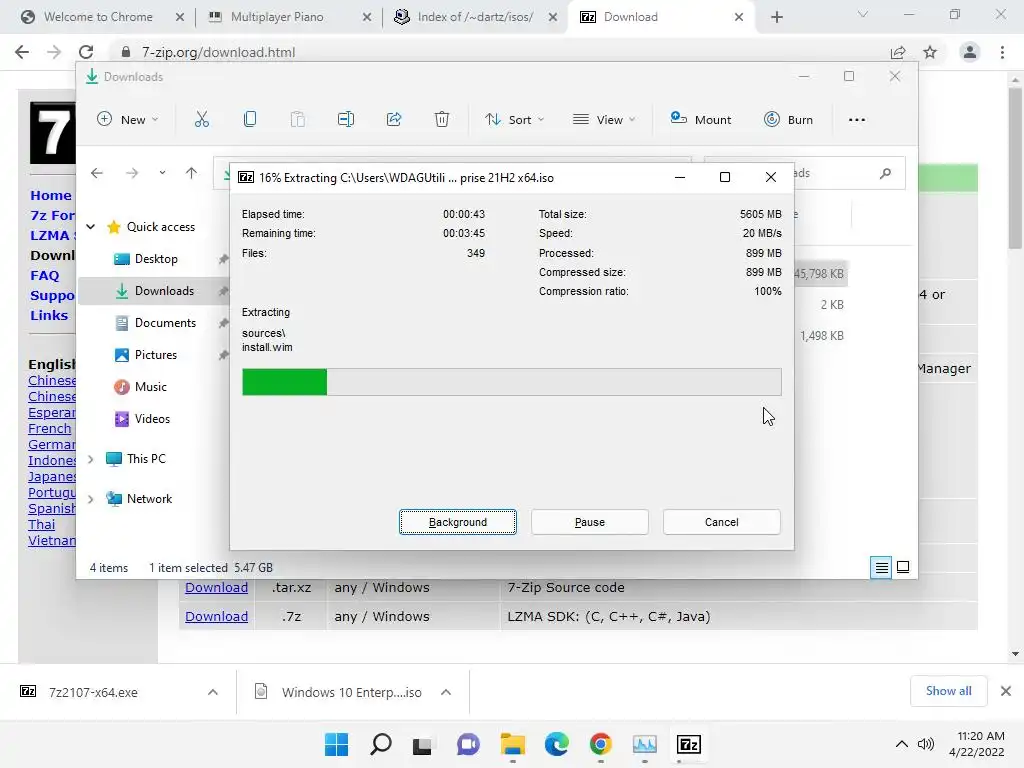Open Videos in navigation pane
Viewport: 1024px width, 768px height.
pyautogui.click(x=152, y=419)
